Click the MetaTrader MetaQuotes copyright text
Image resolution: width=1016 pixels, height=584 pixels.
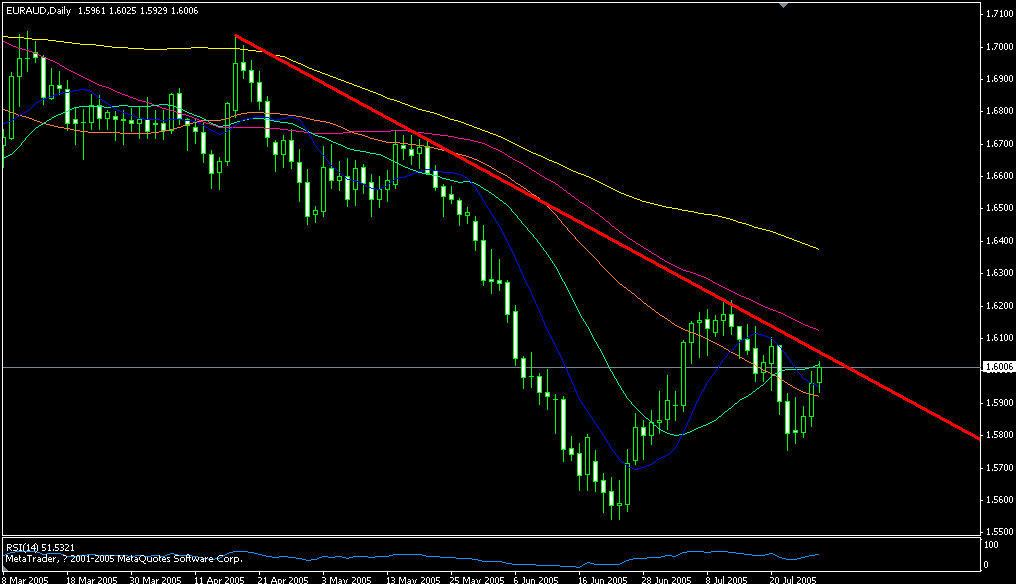pos(124,558)
